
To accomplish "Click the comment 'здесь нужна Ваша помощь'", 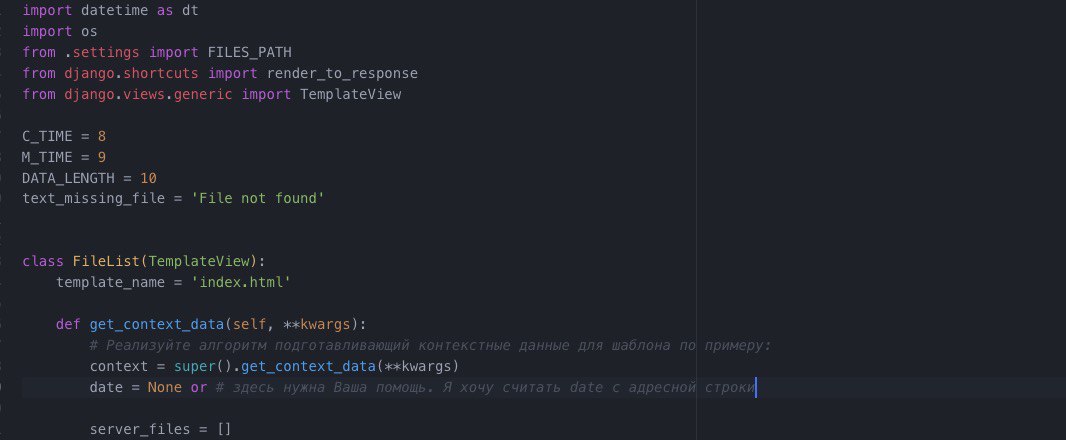I will coord(485,388).
